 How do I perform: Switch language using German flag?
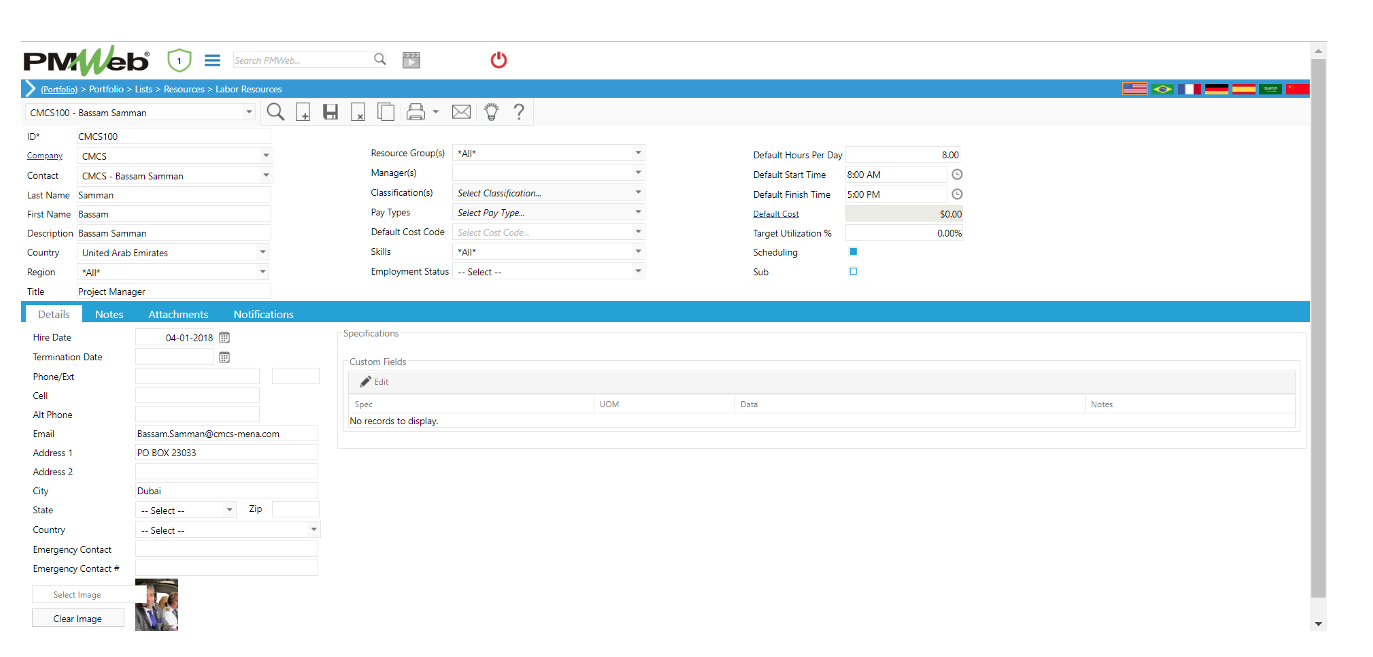pyautogui.click(x=1216, y=89)
